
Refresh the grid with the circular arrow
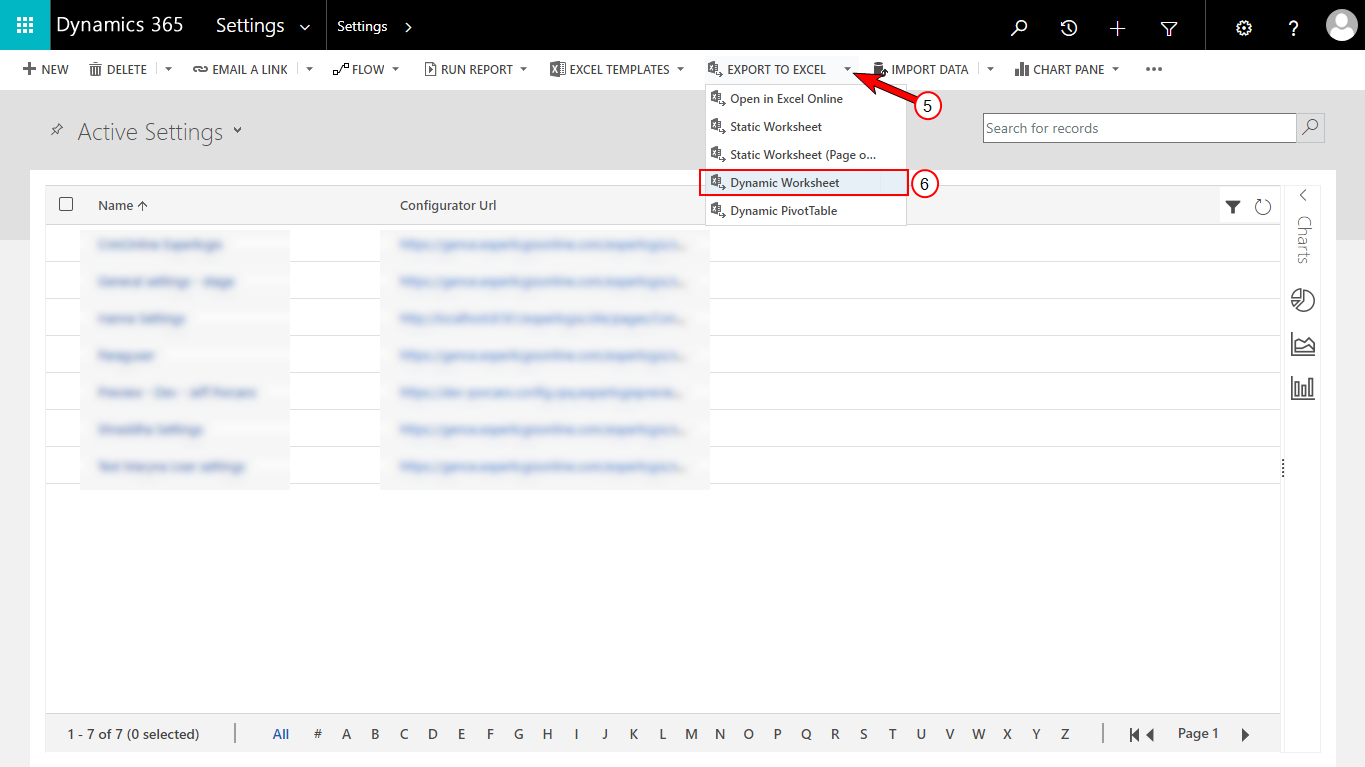pos(1263,207)
